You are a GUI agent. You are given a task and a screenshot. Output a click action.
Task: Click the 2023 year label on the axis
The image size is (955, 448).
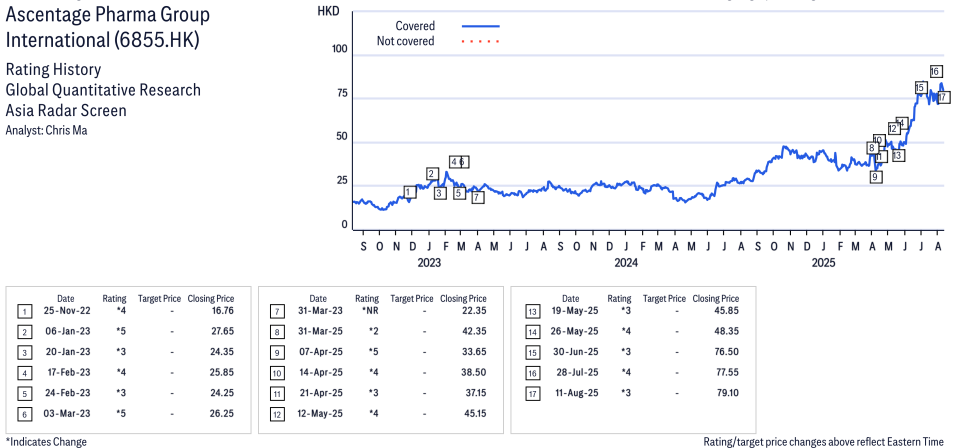[429, 262]
